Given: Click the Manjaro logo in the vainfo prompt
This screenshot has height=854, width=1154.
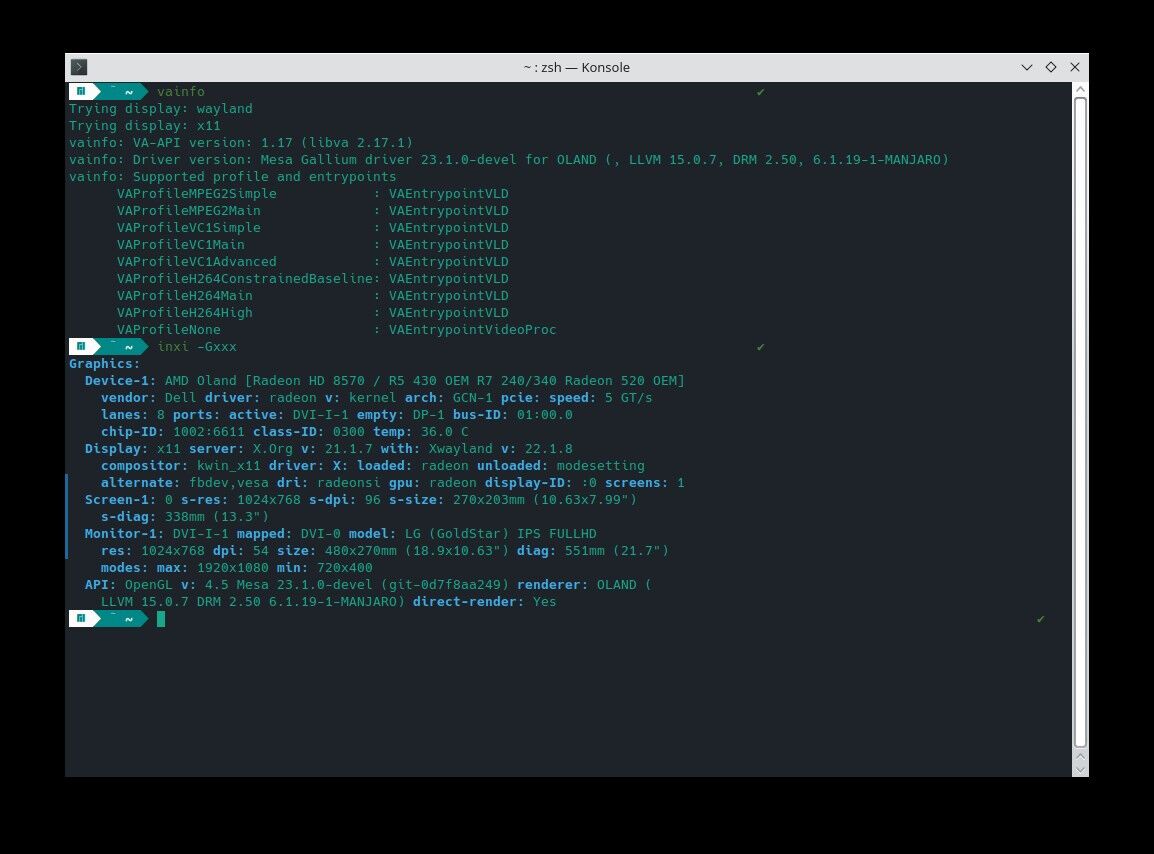Looking at the screenshot, I should pos(81,91).
